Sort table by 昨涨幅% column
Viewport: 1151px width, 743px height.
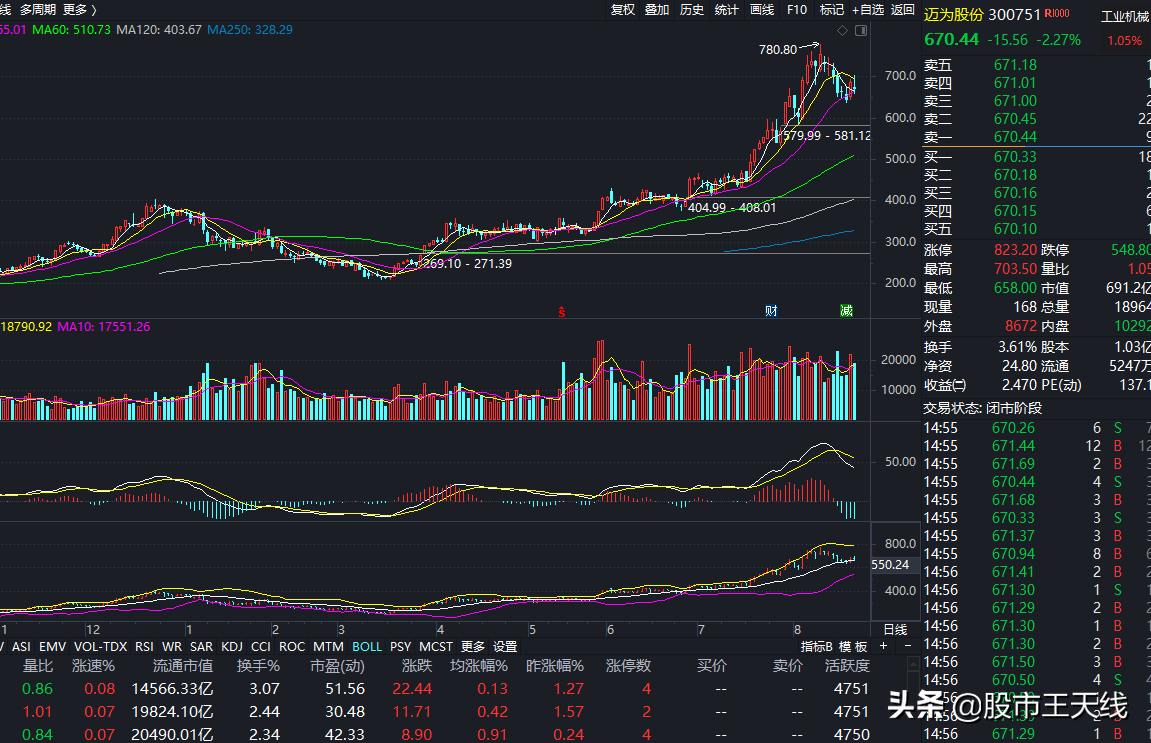point(555,666)
